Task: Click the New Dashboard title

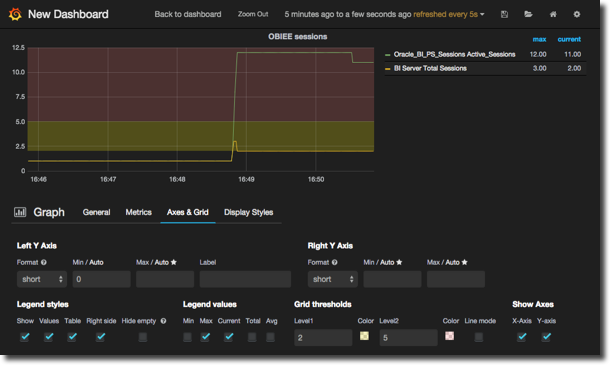Action: tap(68, 14)
